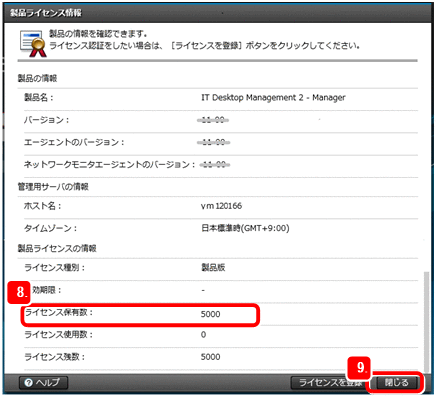Click the help question mark icon
The image size is (437, 399).
coord(29,383)
